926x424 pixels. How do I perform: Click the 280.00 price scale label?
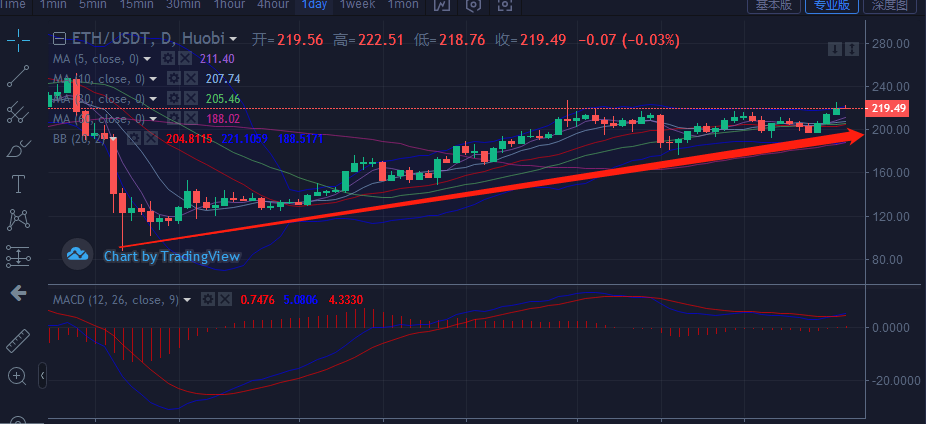pyautogui.click(x=891, y=44)
